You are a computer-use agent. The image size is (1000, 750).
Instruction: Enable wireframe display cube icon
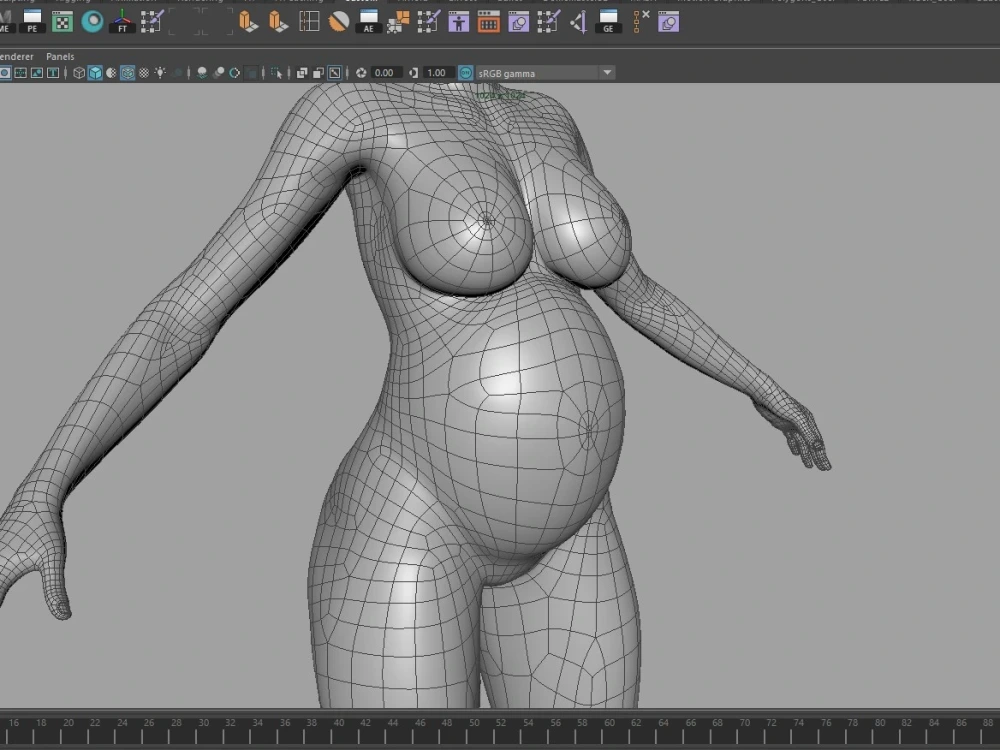coord(79,73)
